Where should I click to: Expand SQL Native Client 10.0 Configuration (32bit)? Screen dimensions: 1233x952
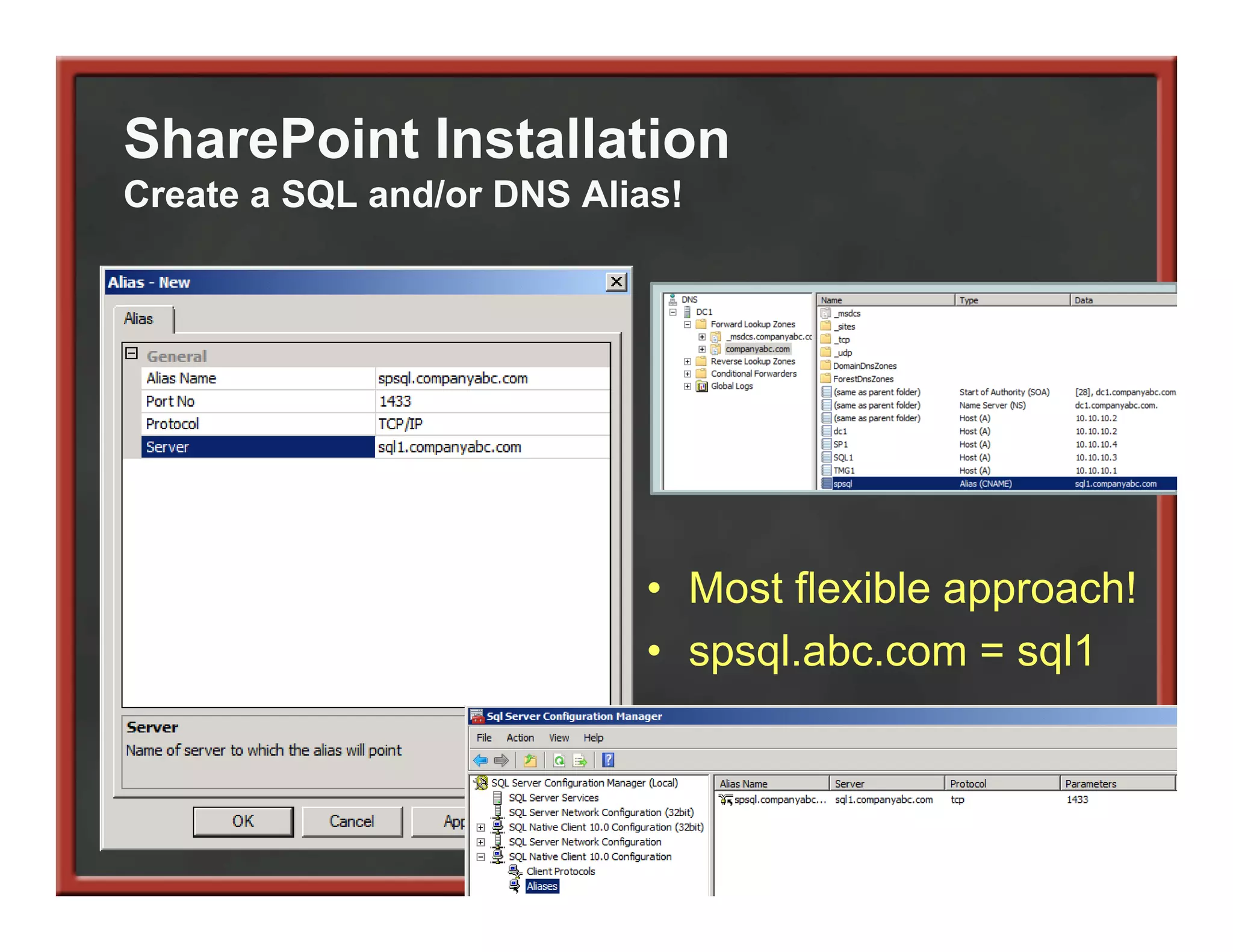click(x=480, y=827)
